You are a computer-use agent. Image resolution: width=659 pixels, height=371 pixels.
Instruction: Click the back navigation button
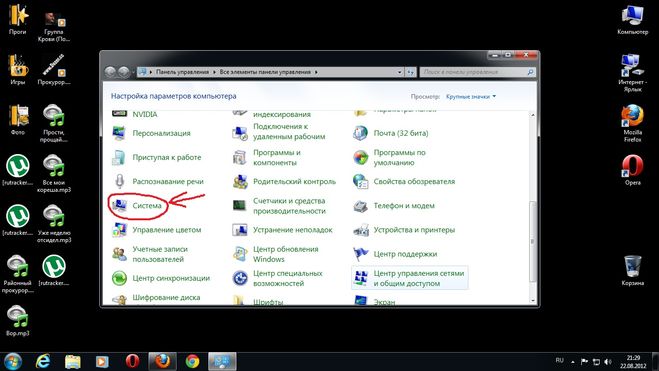point(111,72)
